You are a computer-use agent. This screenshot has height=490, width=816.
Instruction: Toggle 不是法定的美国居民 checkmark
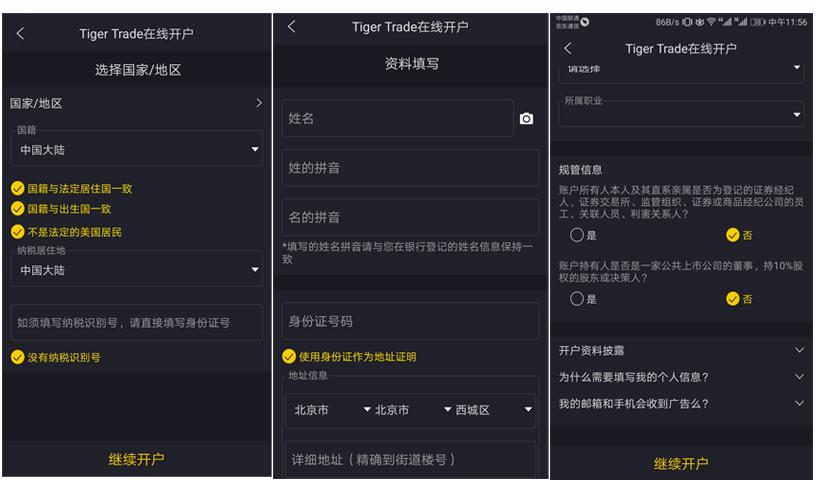pyautogui.click(x=18, y=231)
